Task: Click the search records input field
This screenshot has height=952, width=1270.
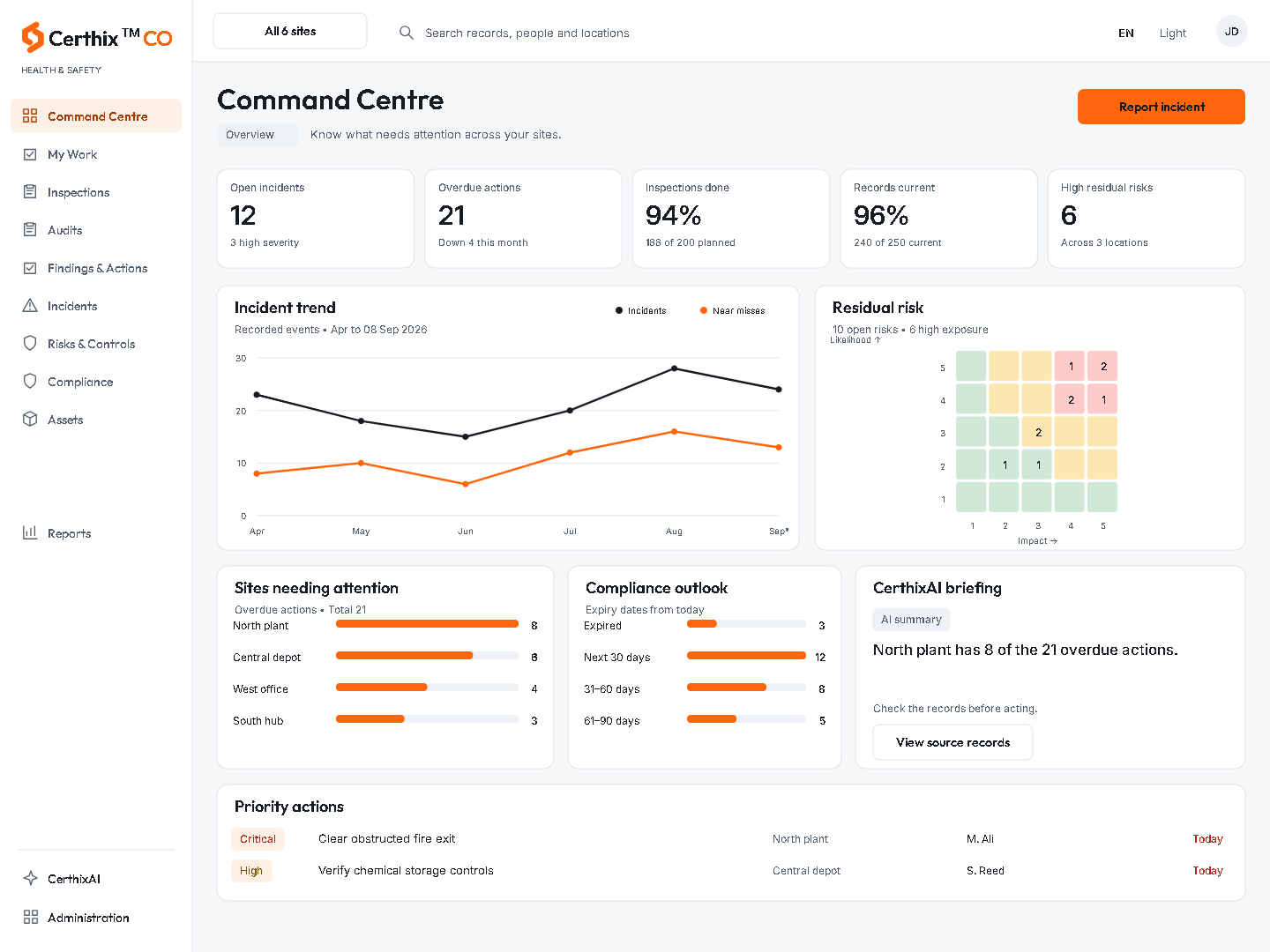Action: click(527, 33)
